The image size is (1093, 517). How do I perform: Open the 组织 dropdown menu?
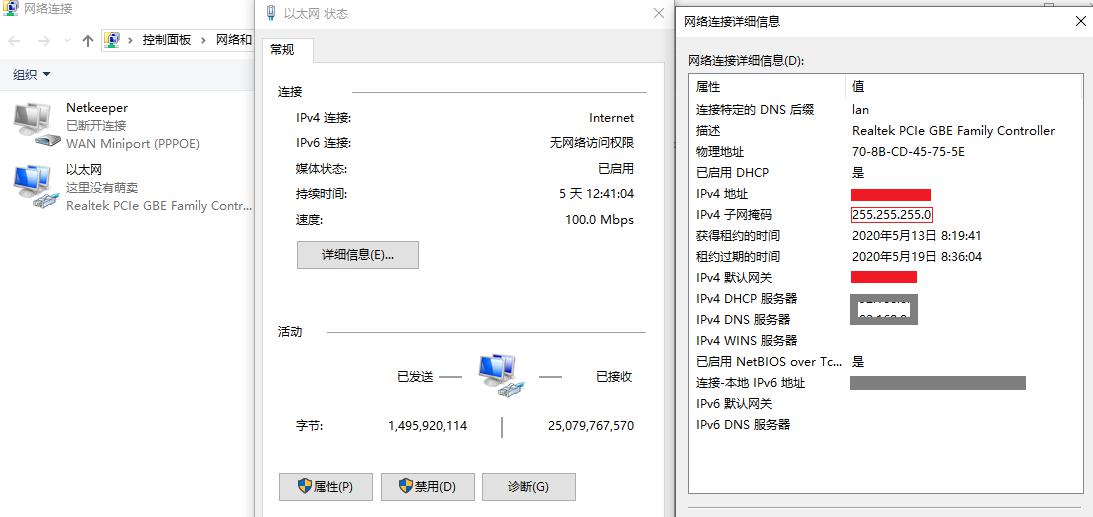(x=31, y=75)
